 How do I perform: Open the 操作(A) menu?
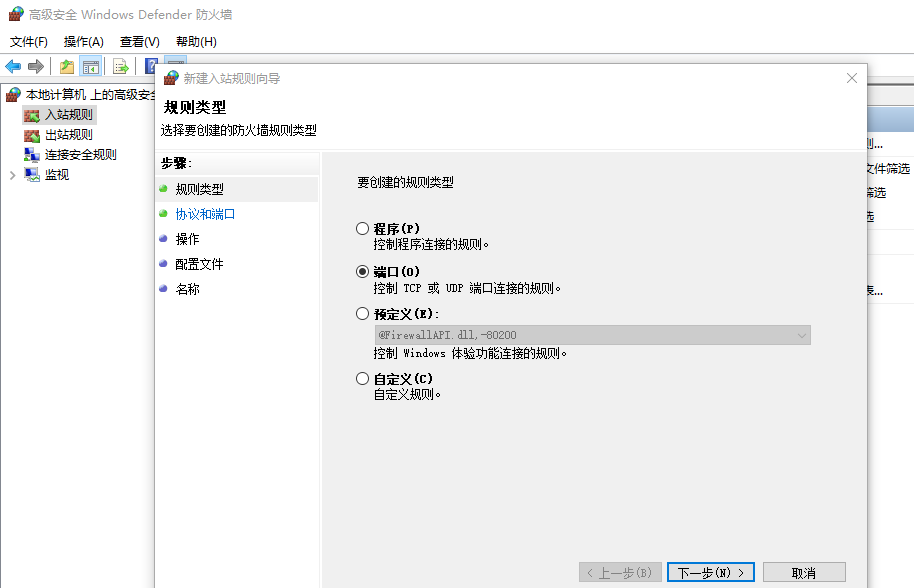(x=83, y=41)
